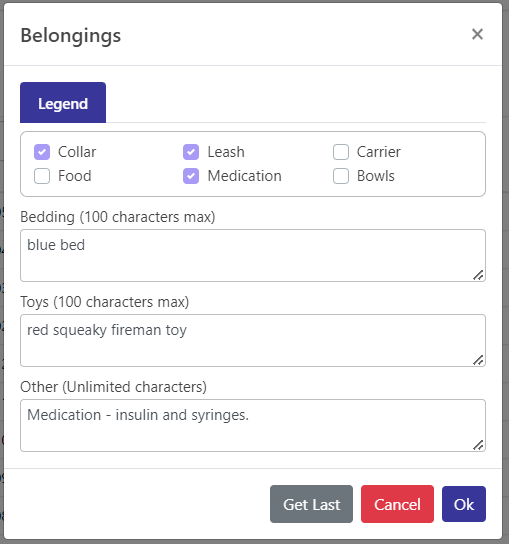This screenshot has width=509, height=544.
Task: Uncheck the Leash checkbox
Action: click(x=191, y=152)
